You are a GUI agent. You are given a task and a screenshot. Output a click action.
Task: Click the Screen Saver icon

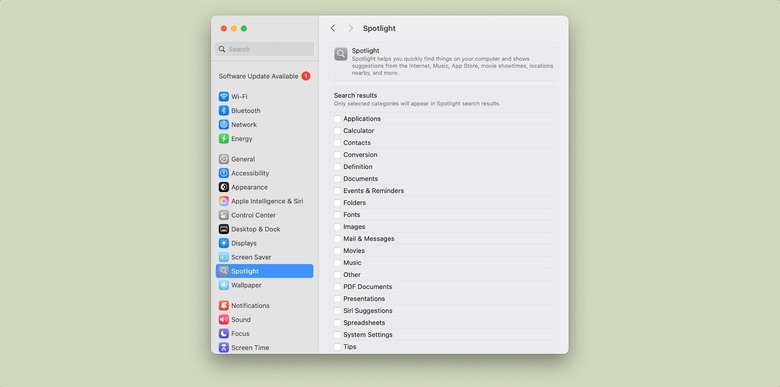(x=224, y=257)
